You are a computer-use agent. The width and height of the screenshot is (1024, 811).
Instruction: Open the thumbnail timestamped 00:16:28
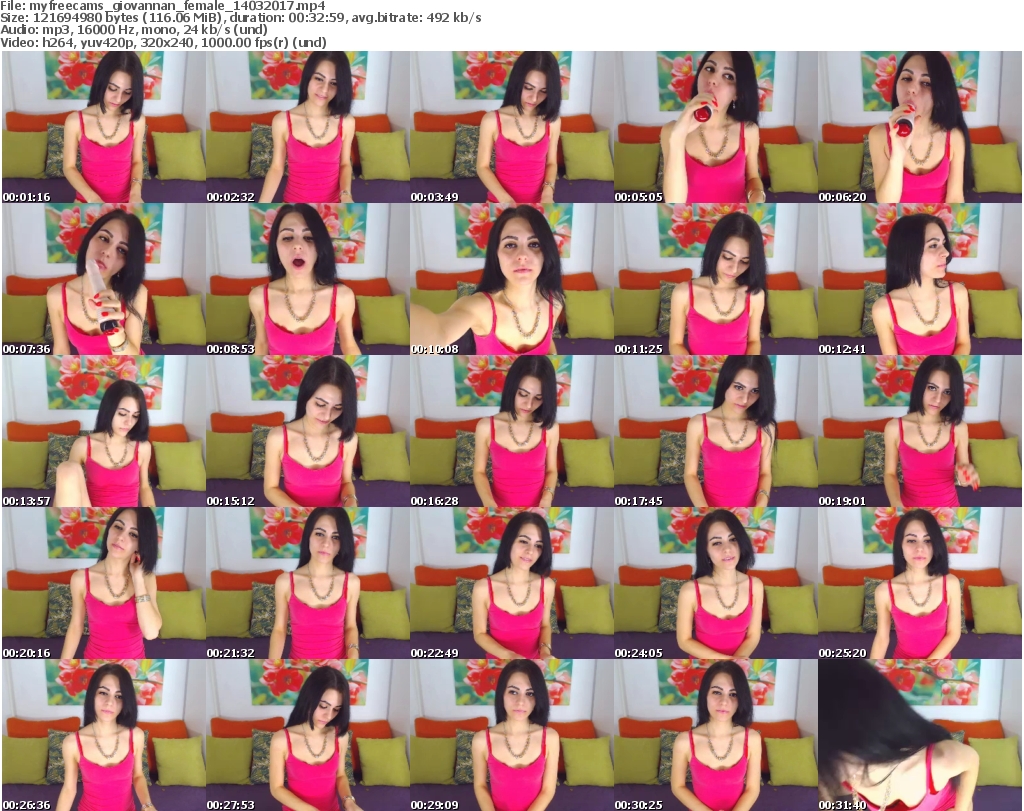512,432
